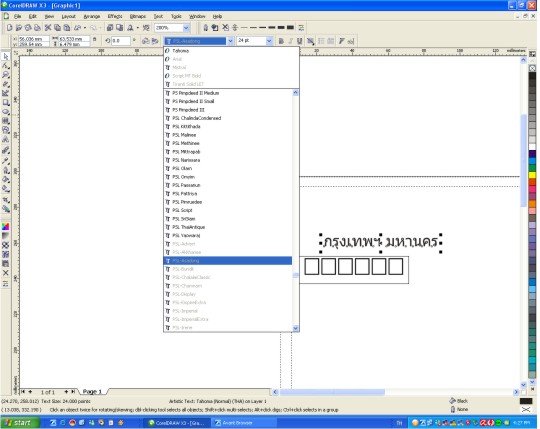Select the Zoom tool in toolbox

tap(6, 75)
